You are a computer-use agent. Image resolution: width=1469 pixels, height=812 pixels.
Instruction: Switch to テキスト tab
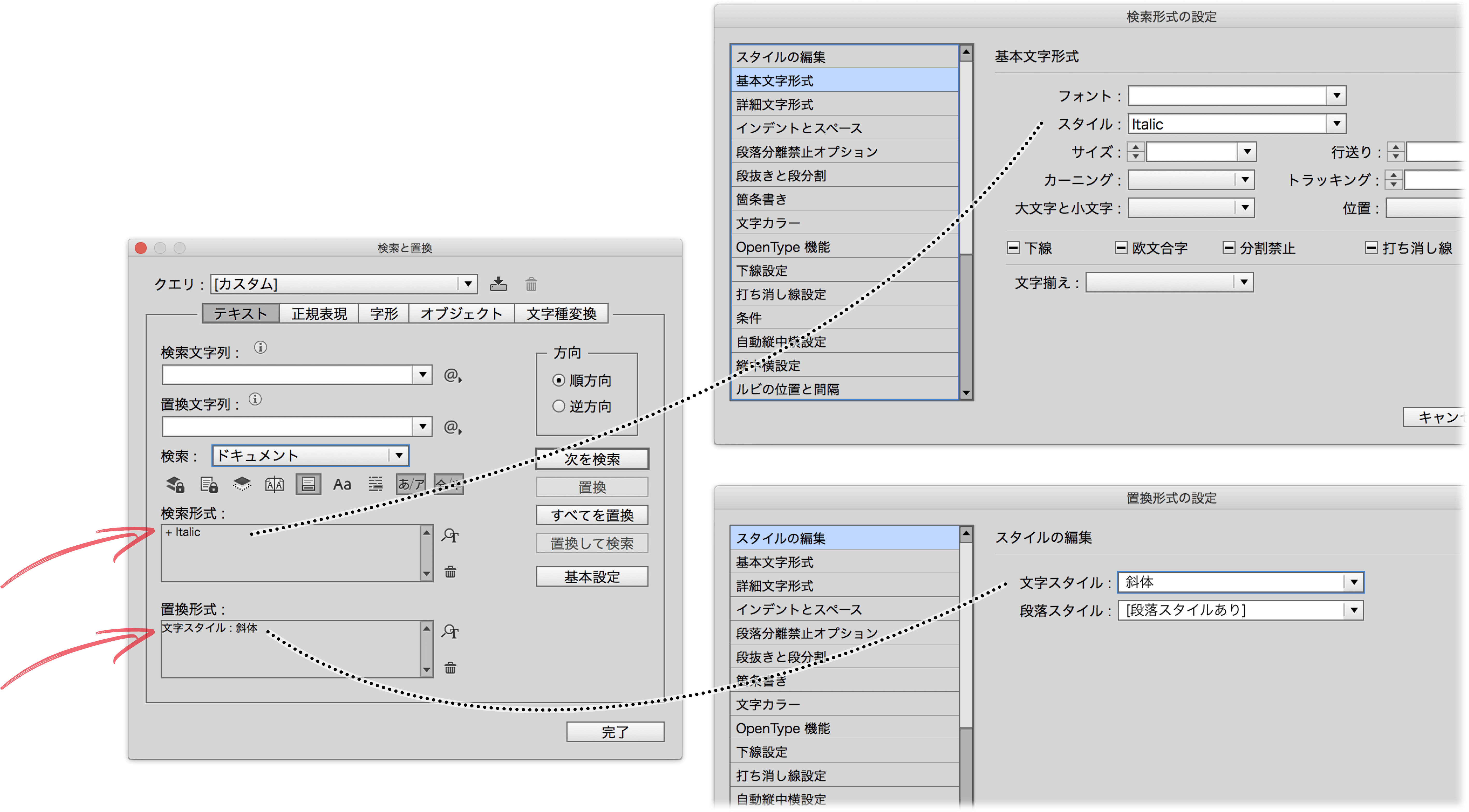241,313
